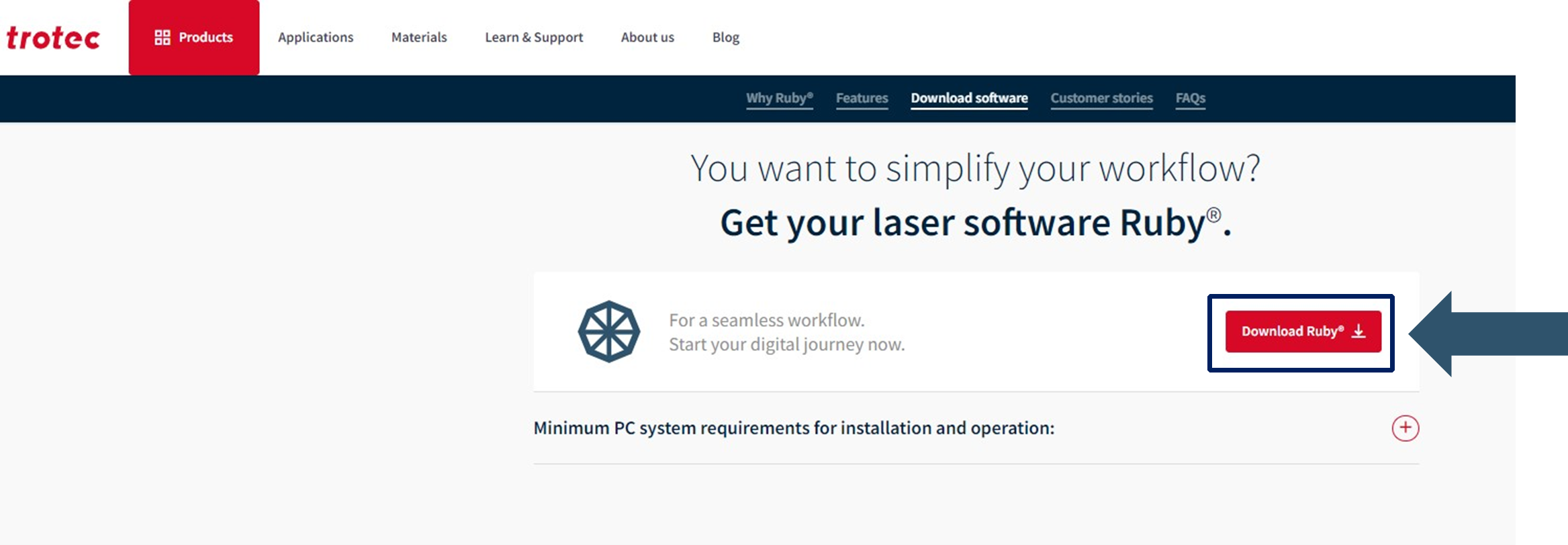Click the Ruby wheel logo icon
Viewport: 1568px width, 545px height.
[608, 332]
